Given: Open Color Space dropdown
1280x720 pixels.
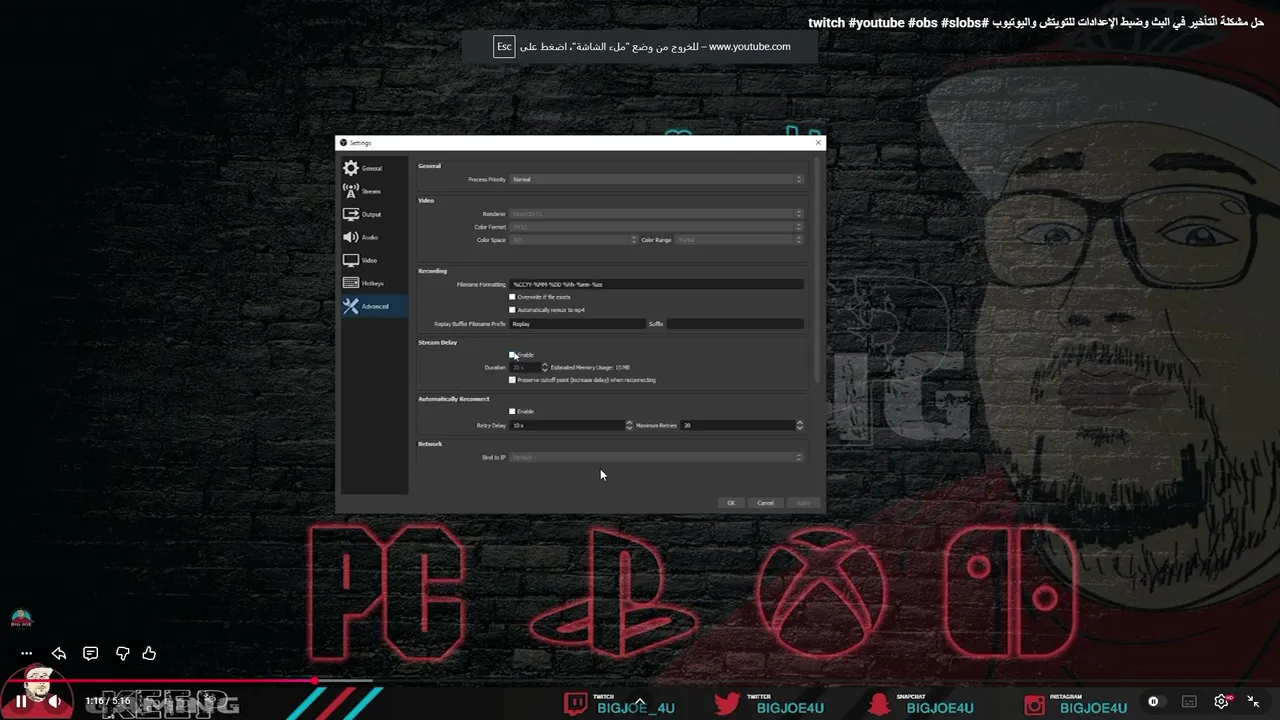Looking at the screenshot, I should tap(573, 240).
